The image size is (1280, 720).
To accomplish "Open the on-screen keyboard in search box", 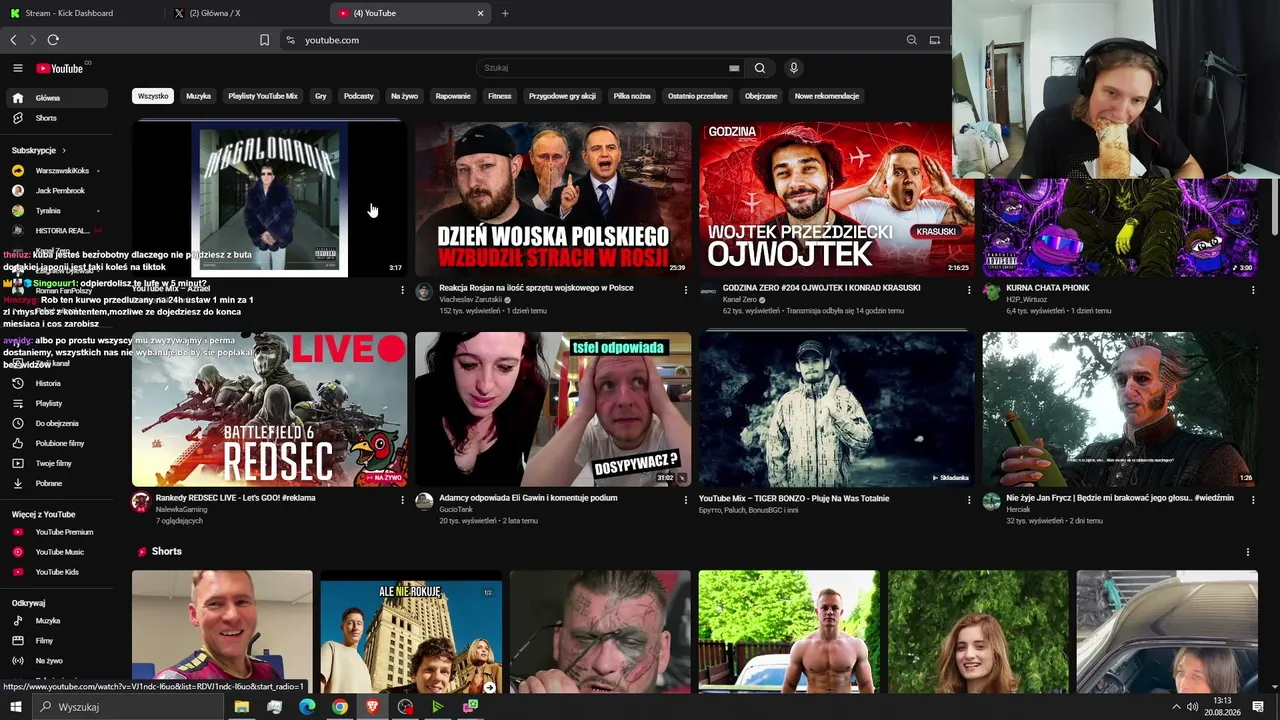I will click(x=734, y=68).
